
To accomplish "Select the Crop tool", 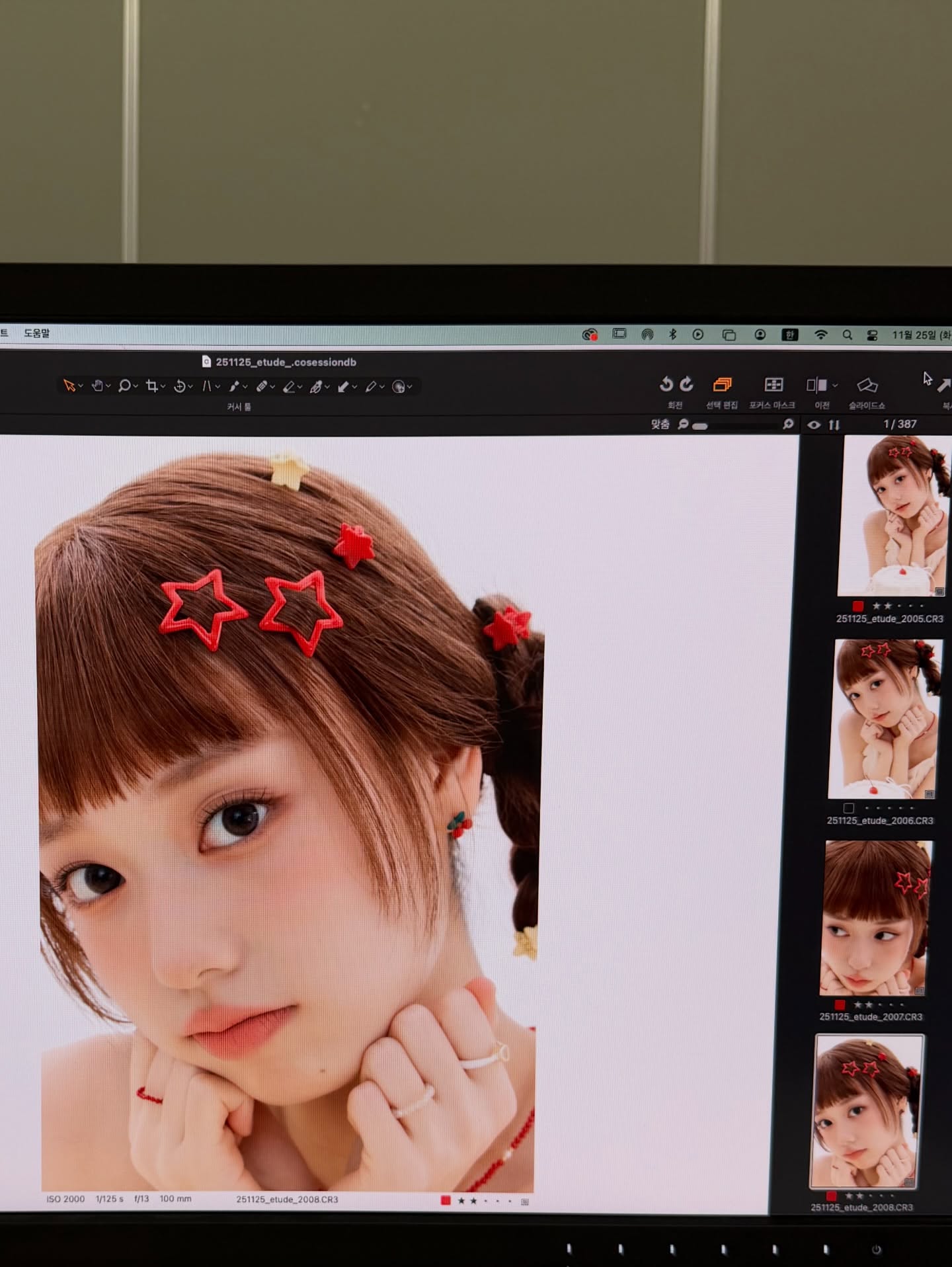I will click(x=151, y=386).
